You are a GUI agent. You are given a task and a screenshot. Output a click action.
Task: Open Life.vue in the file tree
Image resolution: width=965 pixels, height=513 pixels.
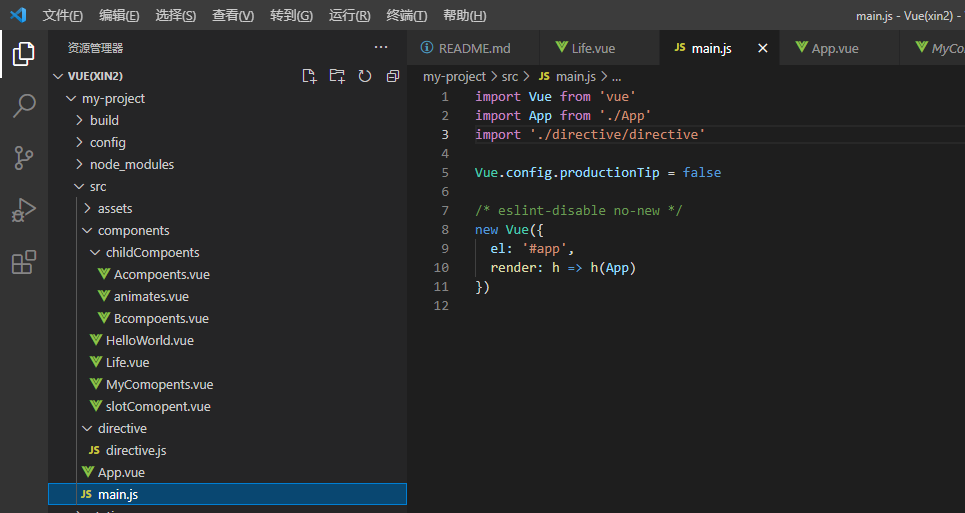(127, 362)
